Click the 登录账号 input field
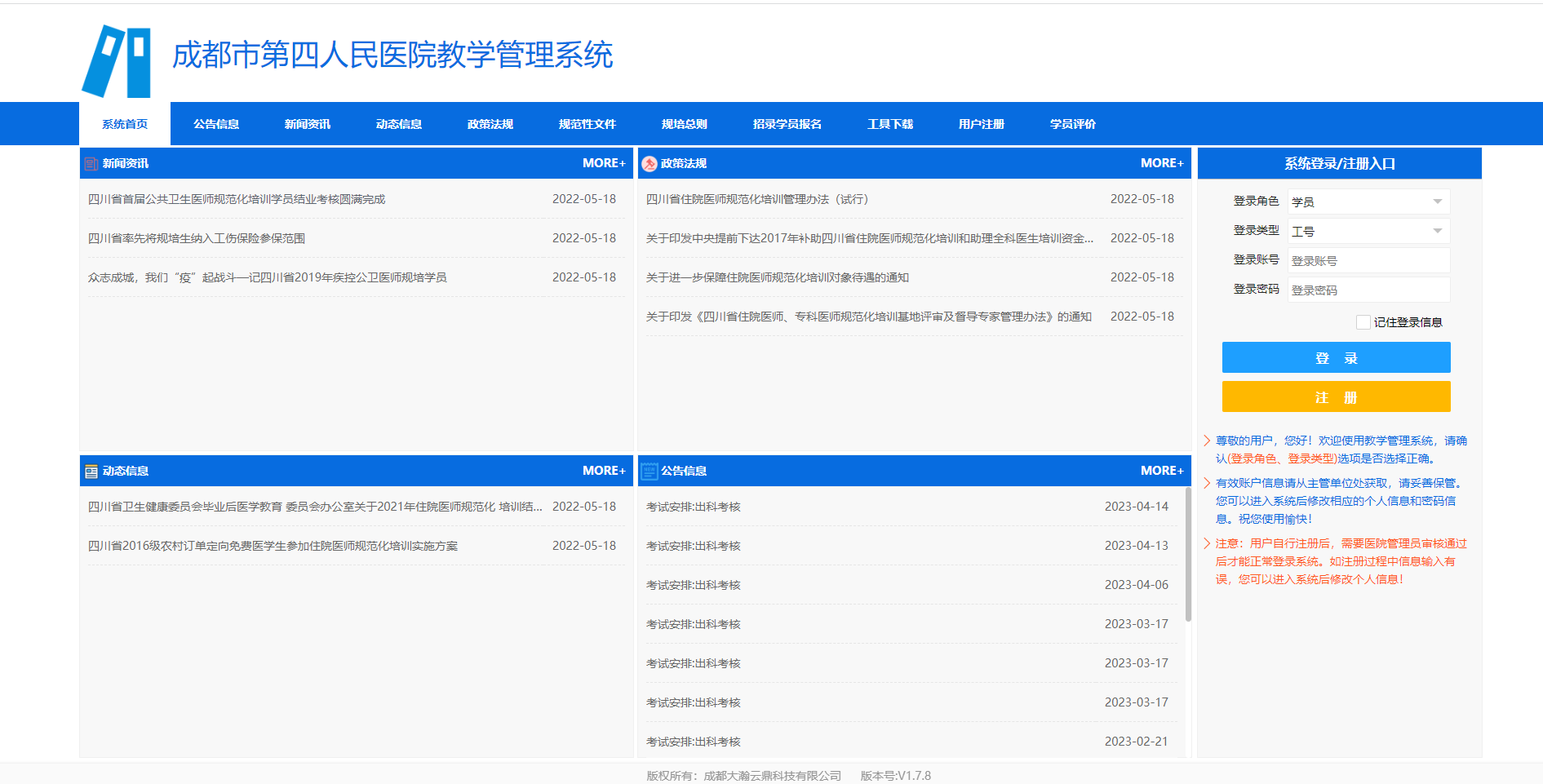 (1368, 261)
